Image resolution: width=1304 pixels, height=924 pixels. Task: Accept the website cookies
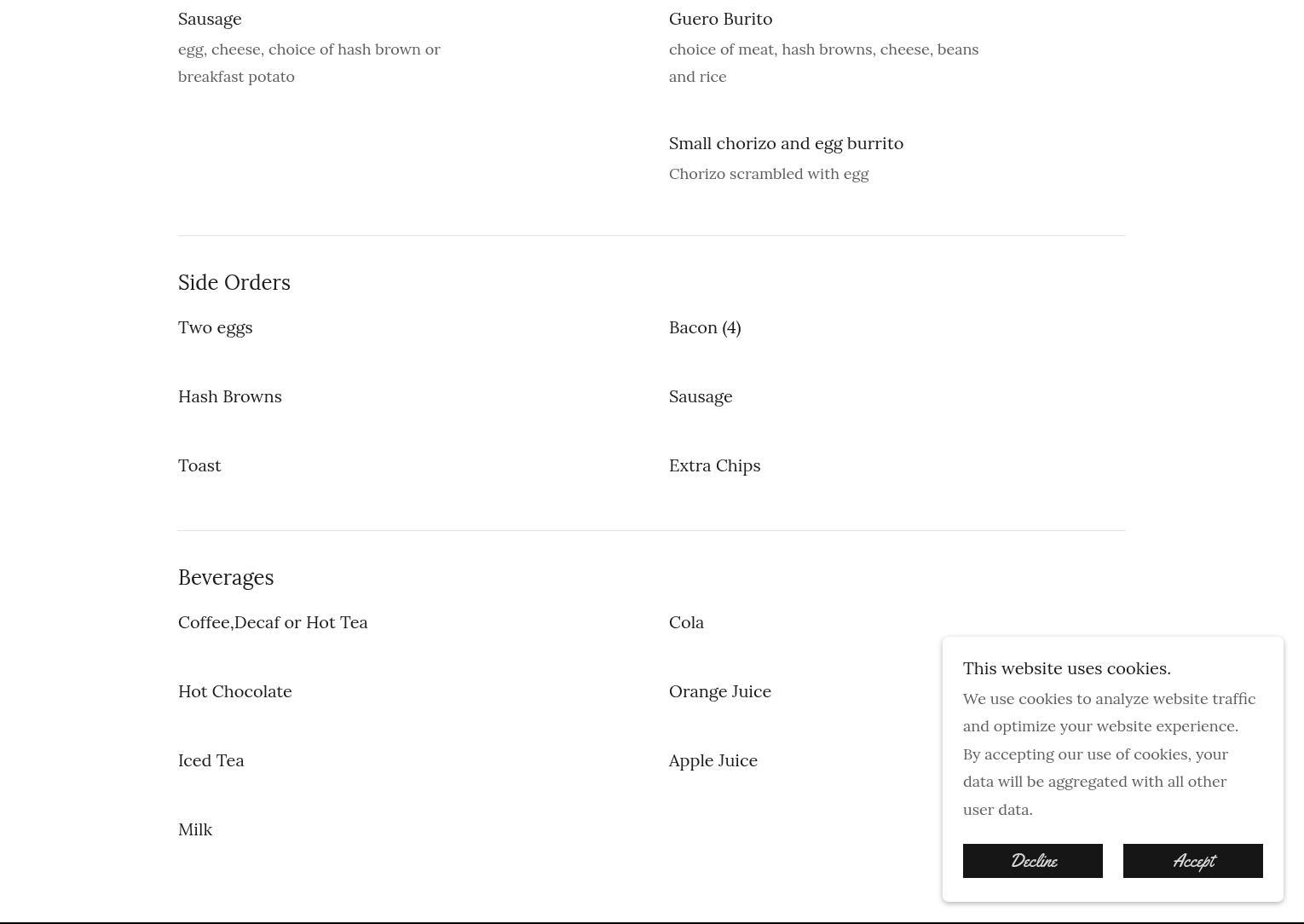click(1192, 861)
